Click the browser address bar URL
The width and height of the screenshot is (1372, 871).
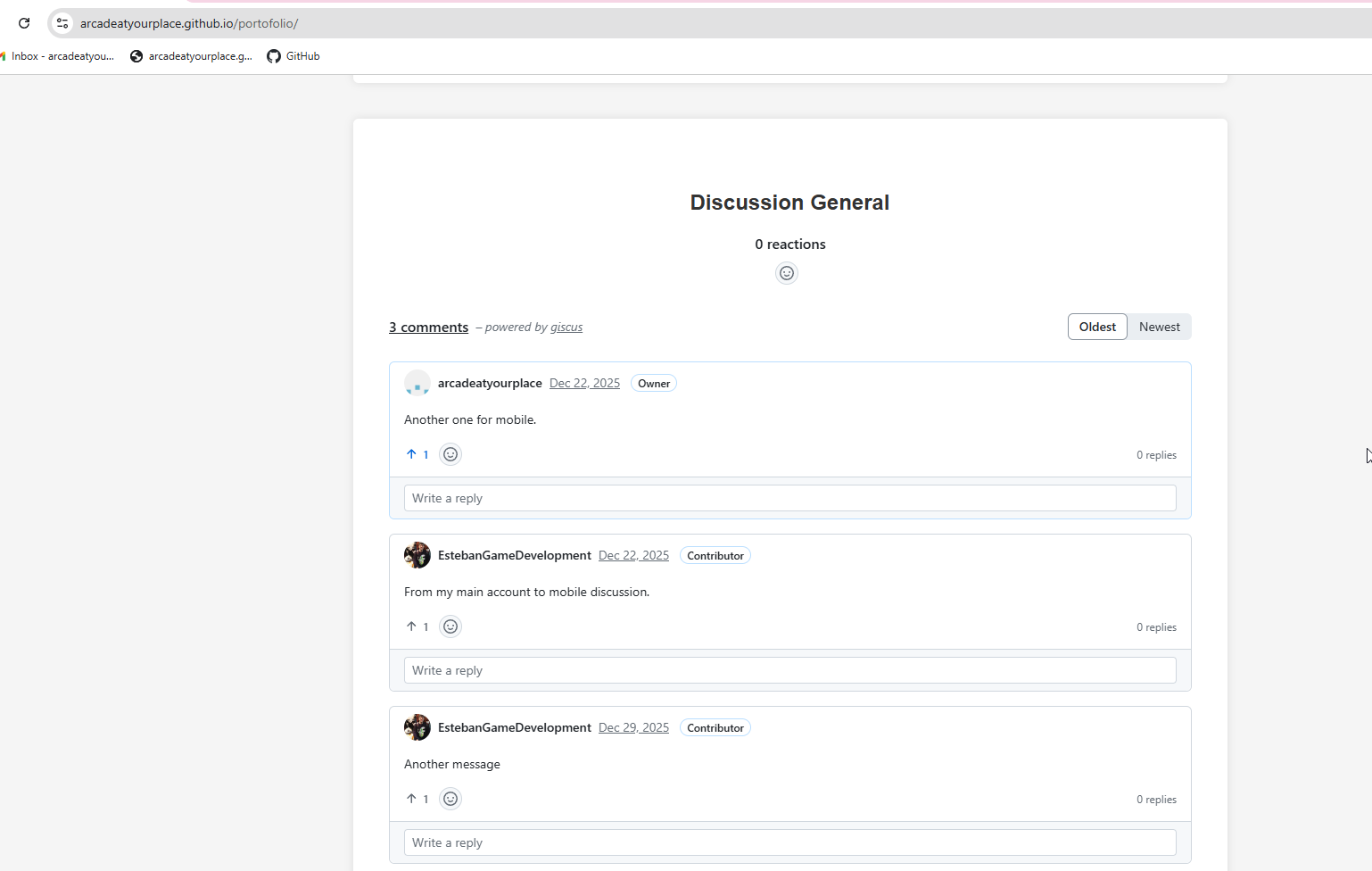[189, 23]
